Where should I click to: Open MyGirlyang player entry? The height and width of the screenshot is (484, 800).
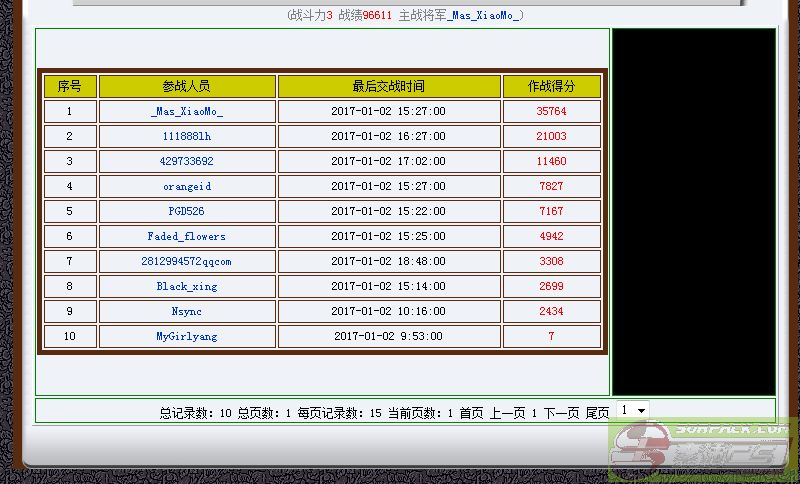(x=187, y=337)
